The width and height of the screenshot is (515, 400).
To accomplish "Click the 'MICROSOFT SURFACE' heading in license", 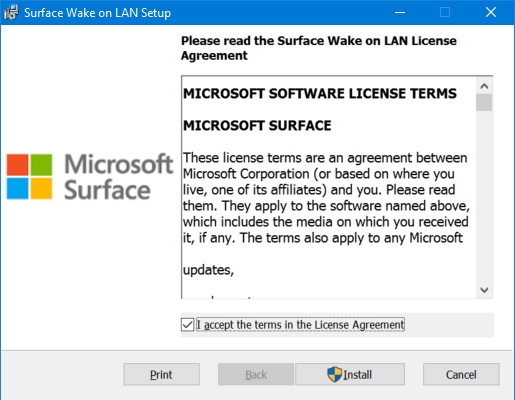I will [257, 126].
